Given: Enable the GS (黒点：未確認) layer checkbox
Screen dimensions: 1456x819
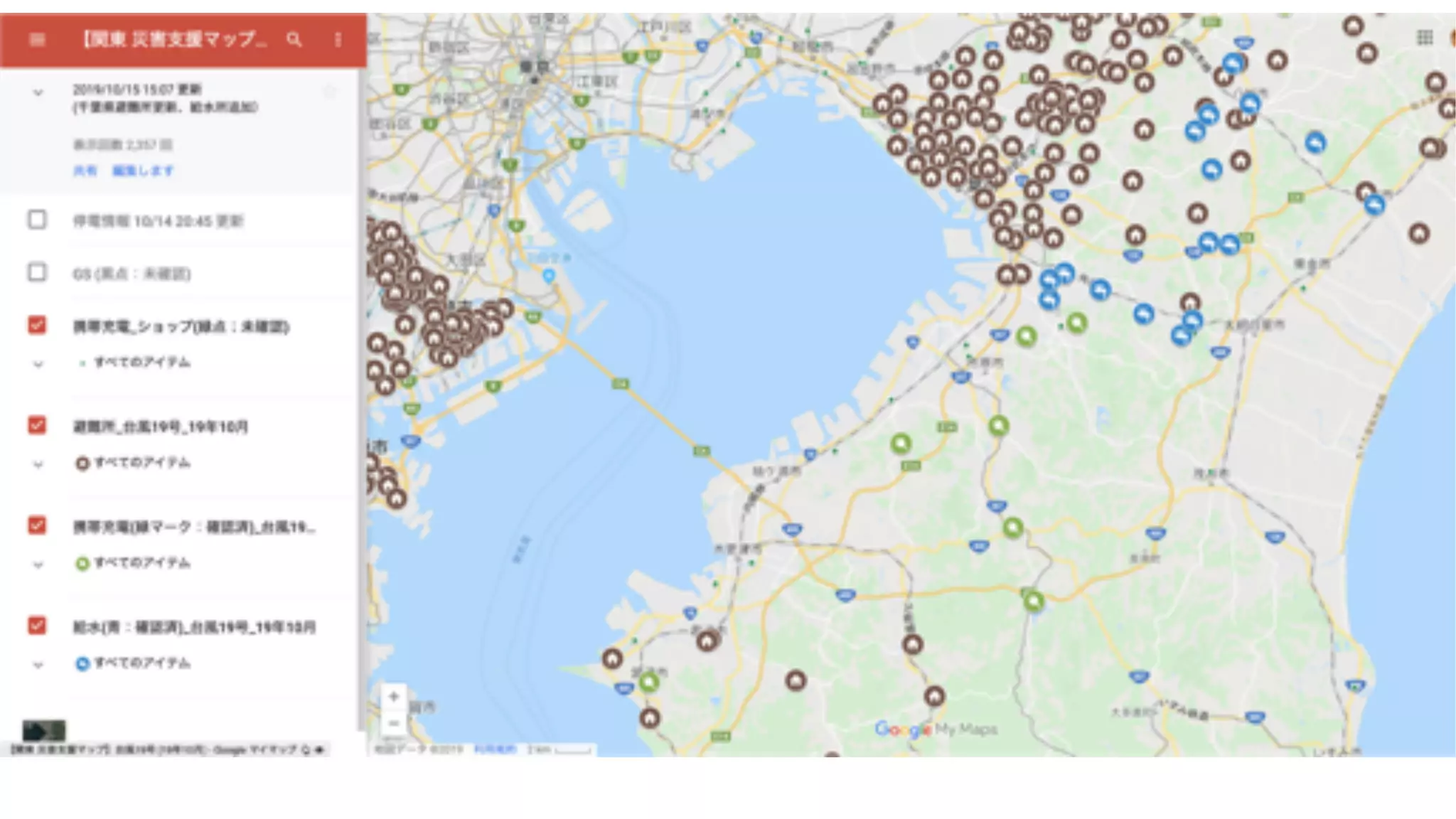Looking at the screenshot, I should pos(37,272).
